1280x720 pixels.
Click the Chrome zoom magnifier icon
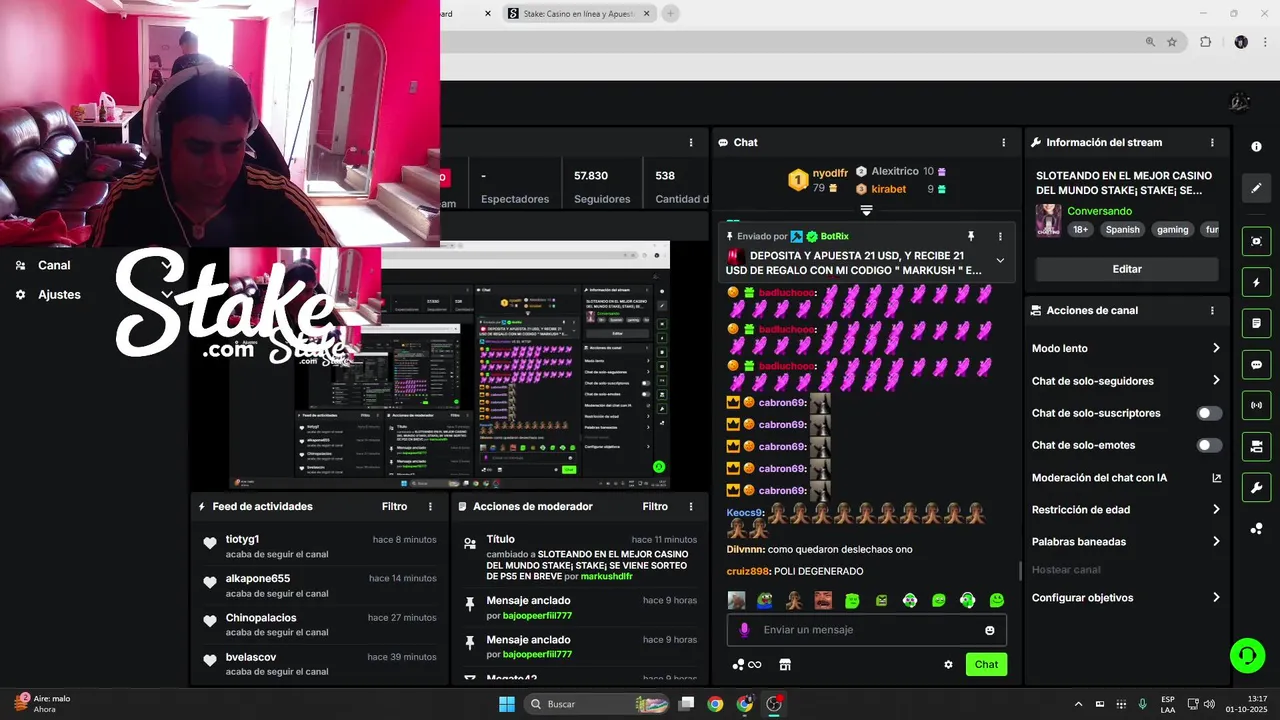click(x=1150, y=42)
